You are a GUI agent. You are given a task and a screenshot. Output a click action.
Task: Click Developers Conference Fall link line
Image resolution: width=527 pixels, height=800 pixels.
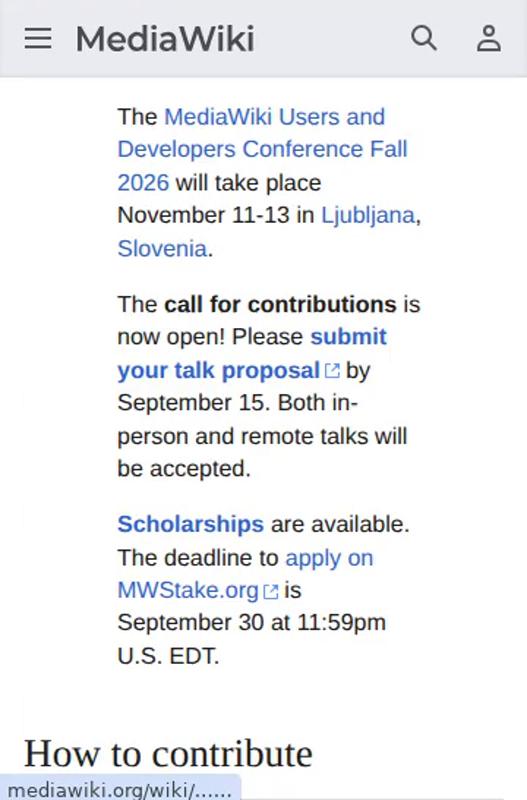coord(262,149)
